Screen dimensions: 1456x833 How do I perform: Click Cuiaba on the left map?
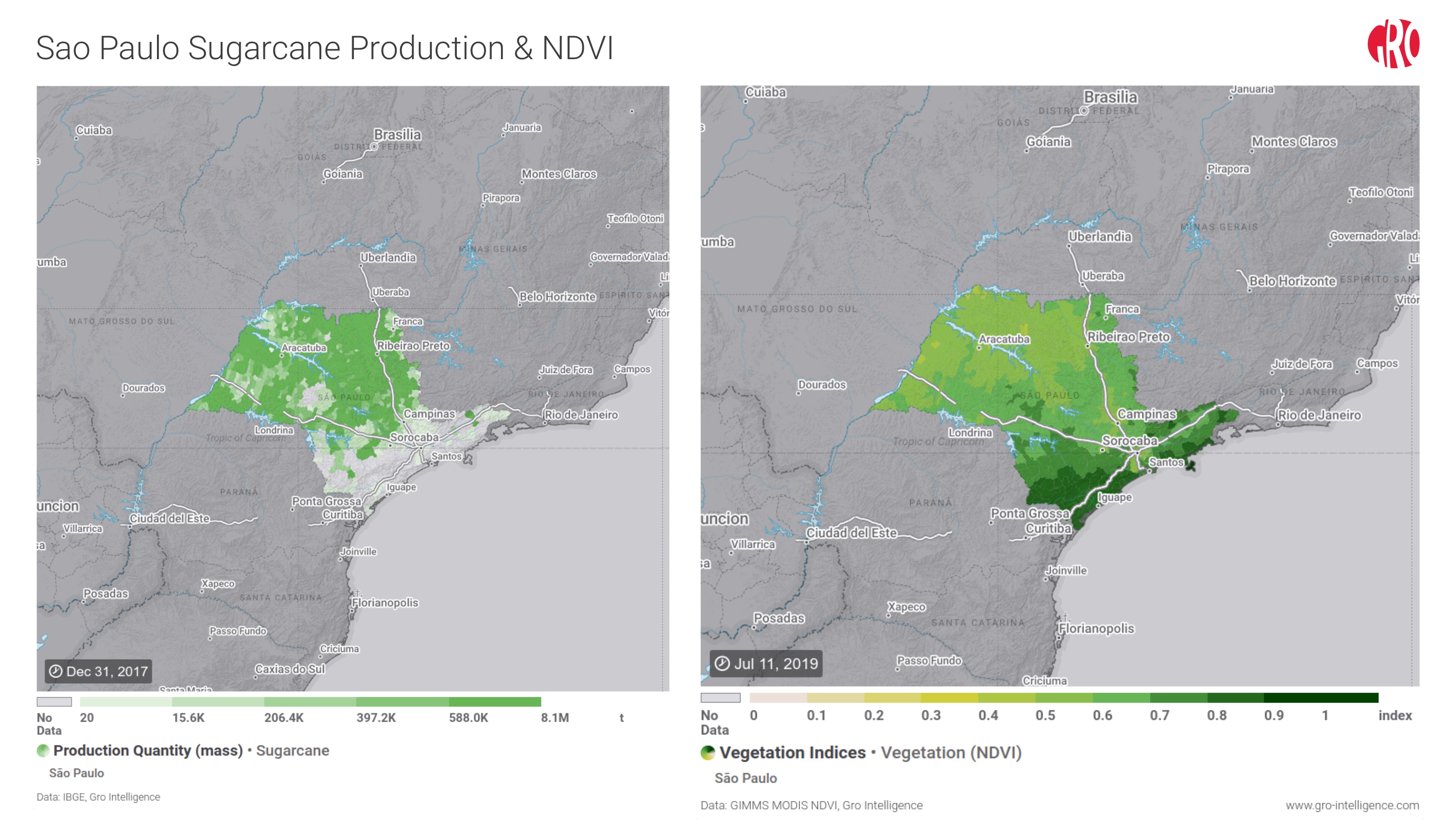click(94, 131)
